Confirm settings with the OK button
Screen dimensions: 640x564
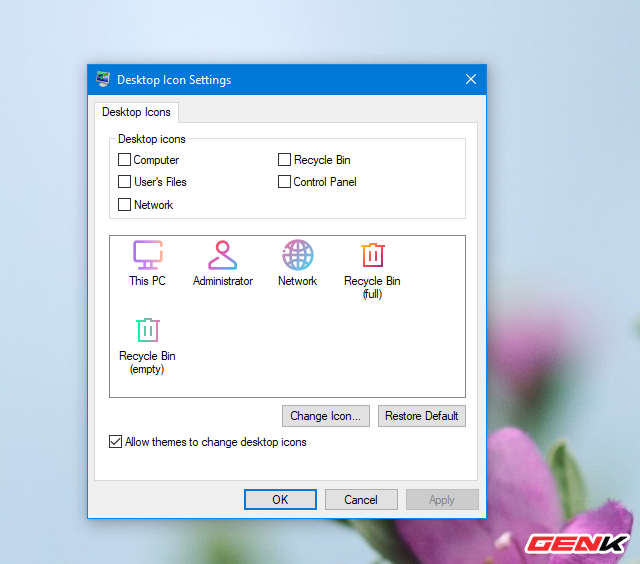280,500
